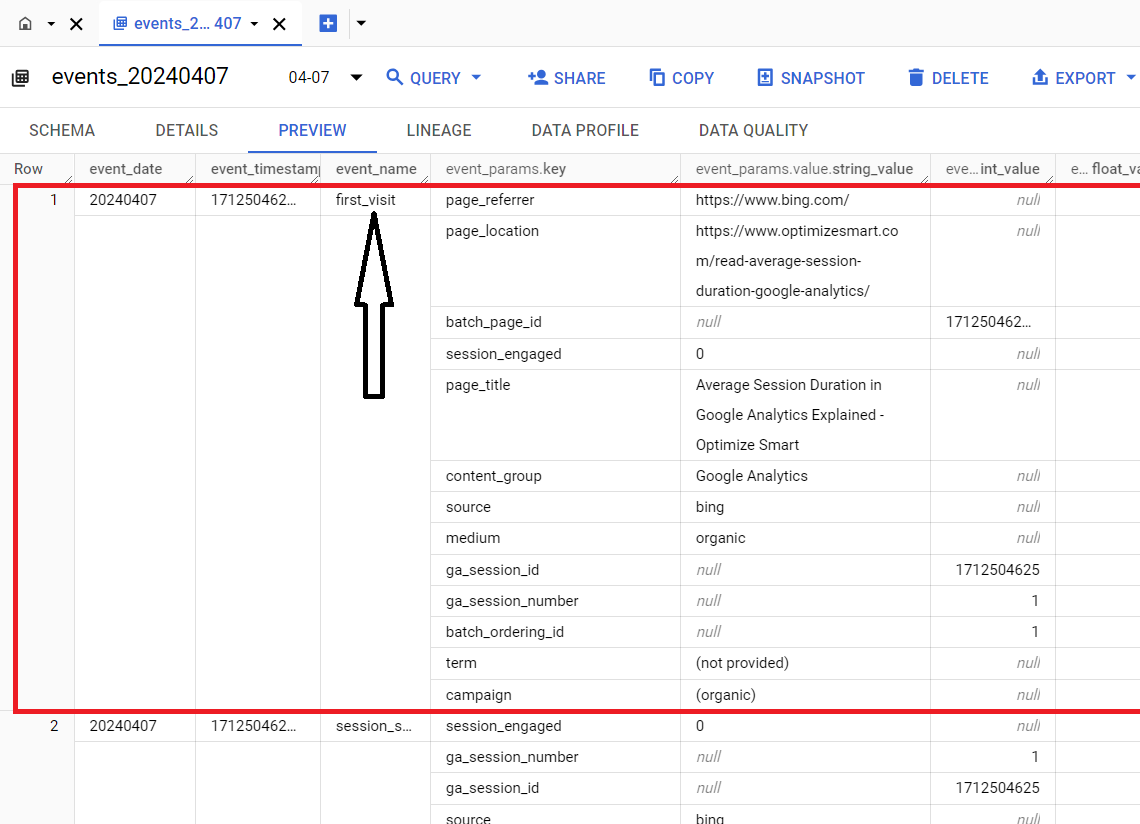1140x824 pixels.
Task: Click the event_name column header
Action: [376, 169]
